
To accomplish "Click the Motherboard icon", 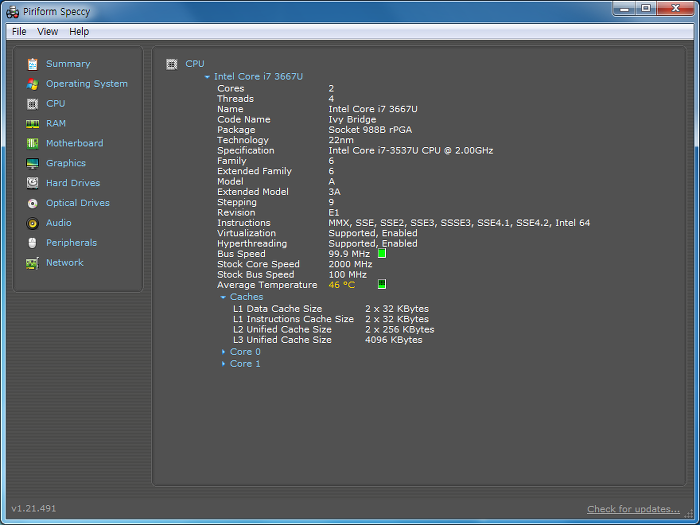I will [x=32, y=143].
